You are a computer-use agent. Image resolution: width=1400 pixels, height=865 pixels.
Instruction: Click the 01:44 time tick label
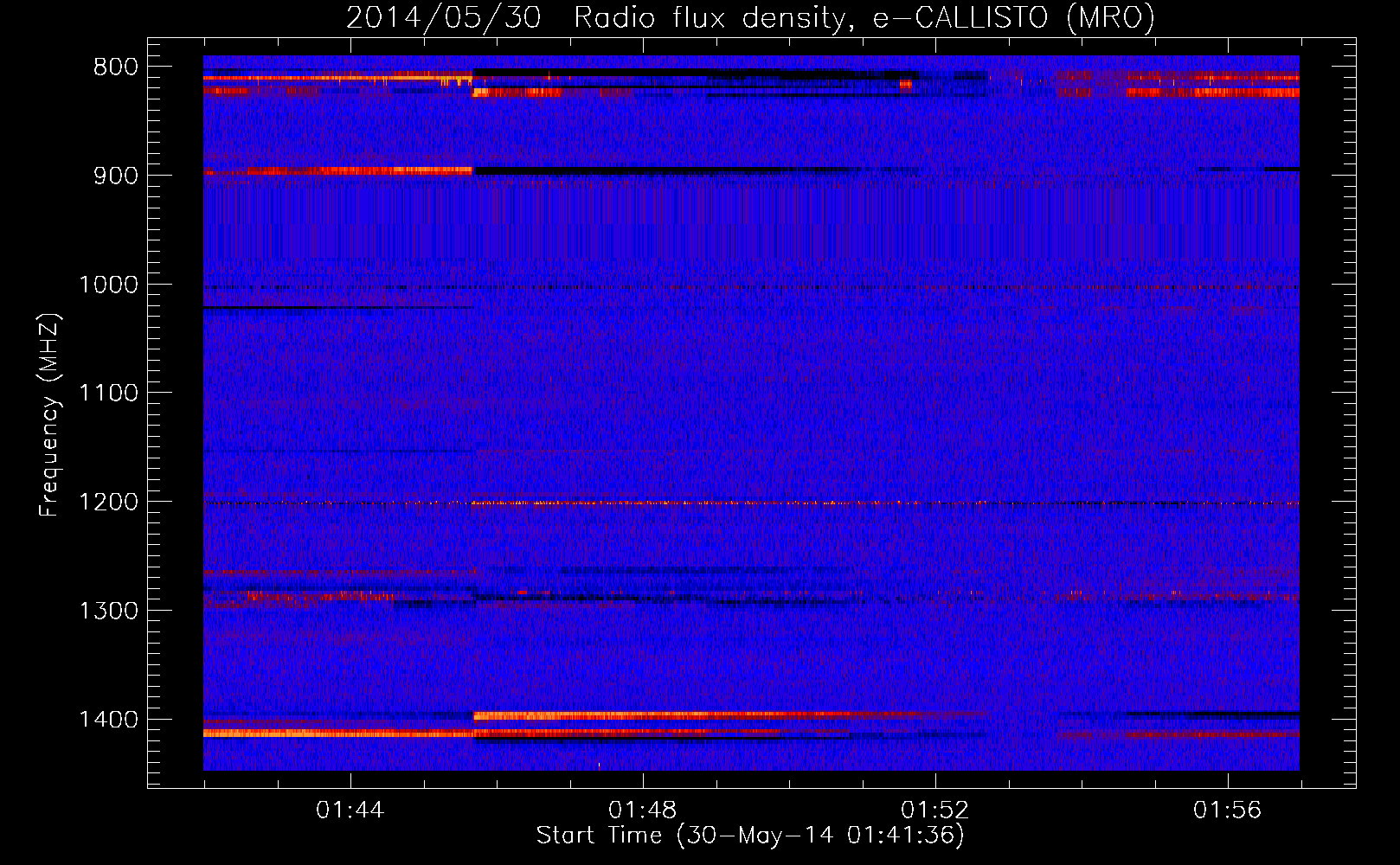click(350, 811)
